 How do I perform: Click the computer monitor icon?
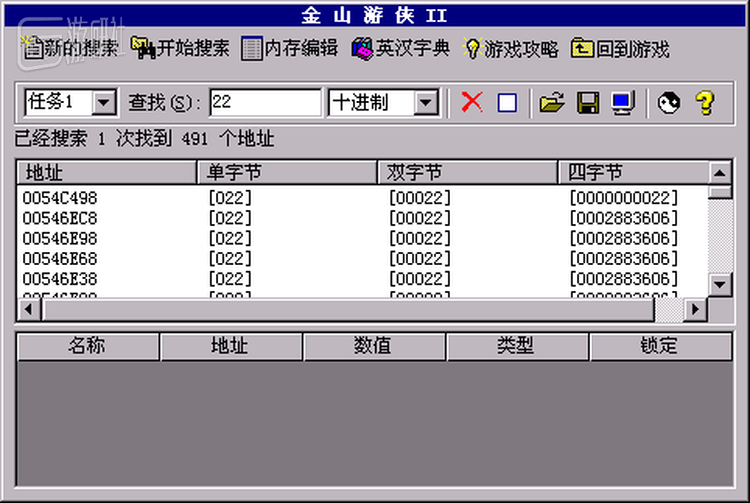pos(622,102)
